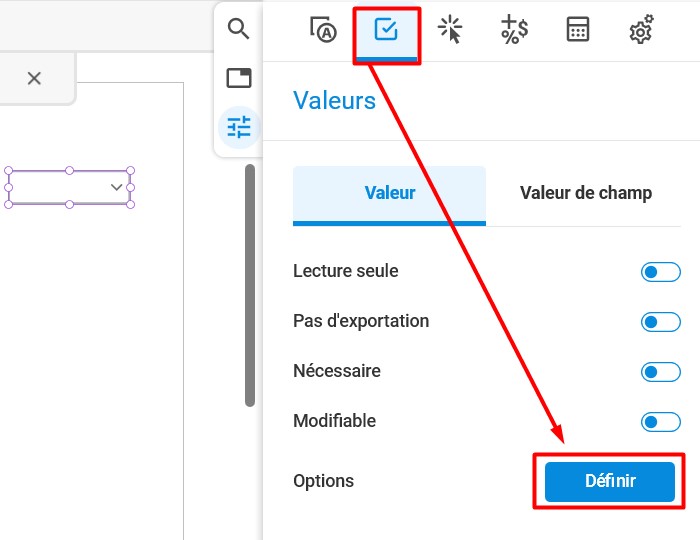Select the dropdown form field on page
Image resolution: width=700 pixels, height=540 pixels.
pos(69,187)
